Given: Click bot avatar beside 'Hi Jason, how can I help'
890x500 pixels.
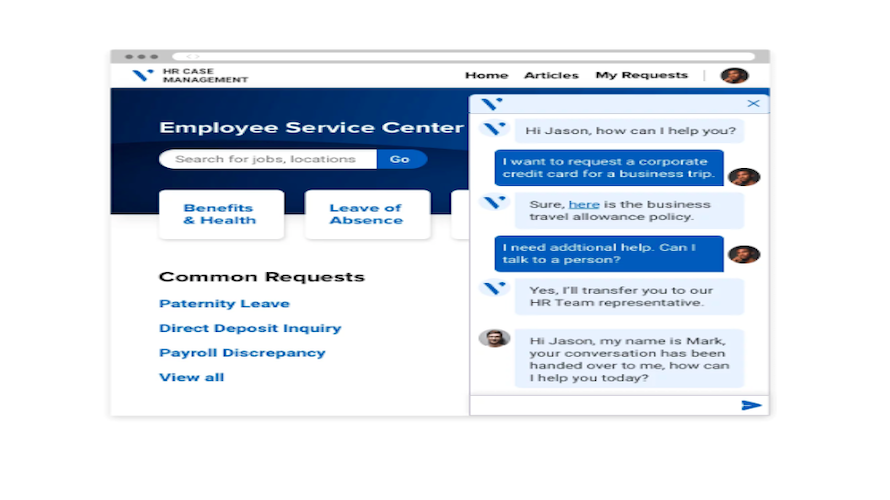Looking at the screenshot, I should pyautogui.click(x=494, y=129).
